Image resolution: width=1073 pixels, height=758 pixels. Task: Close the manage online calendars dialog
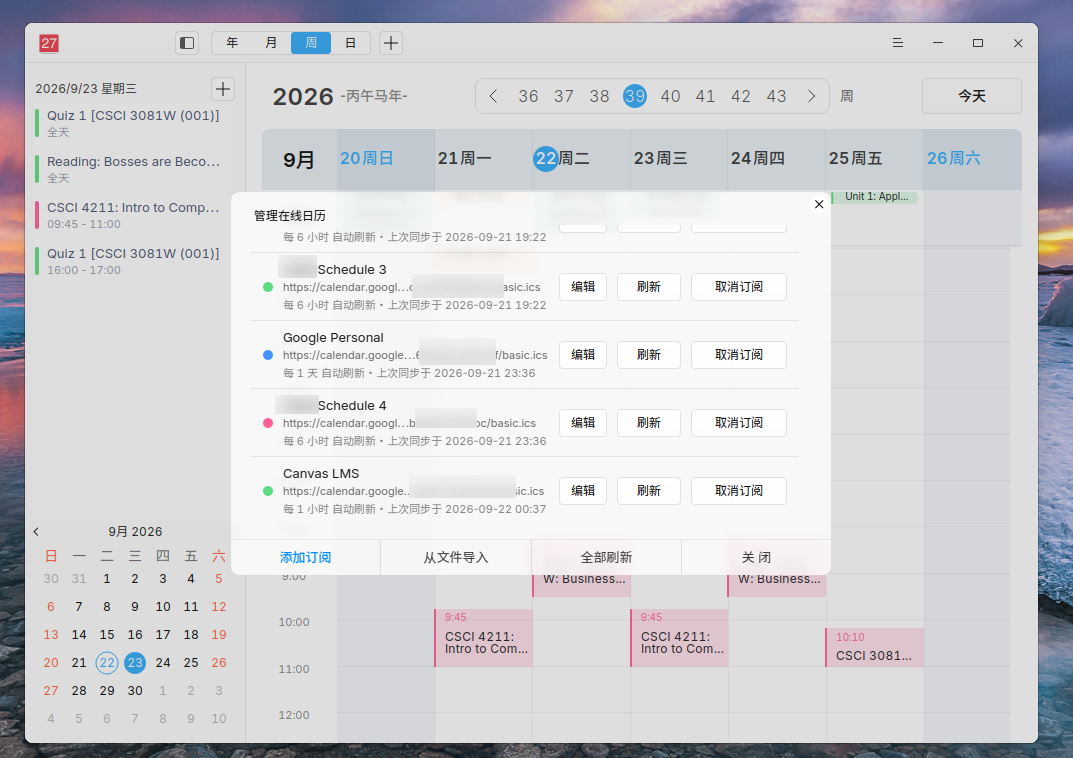[819, 204]
